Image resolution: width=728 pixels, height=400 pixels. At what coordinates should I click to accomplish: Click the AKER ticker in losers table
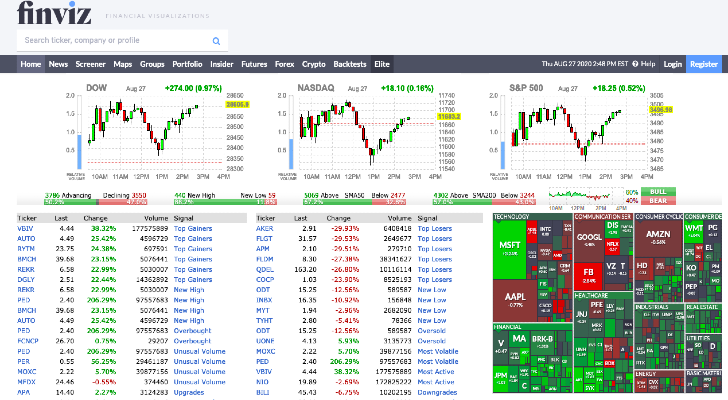(265, 228)
